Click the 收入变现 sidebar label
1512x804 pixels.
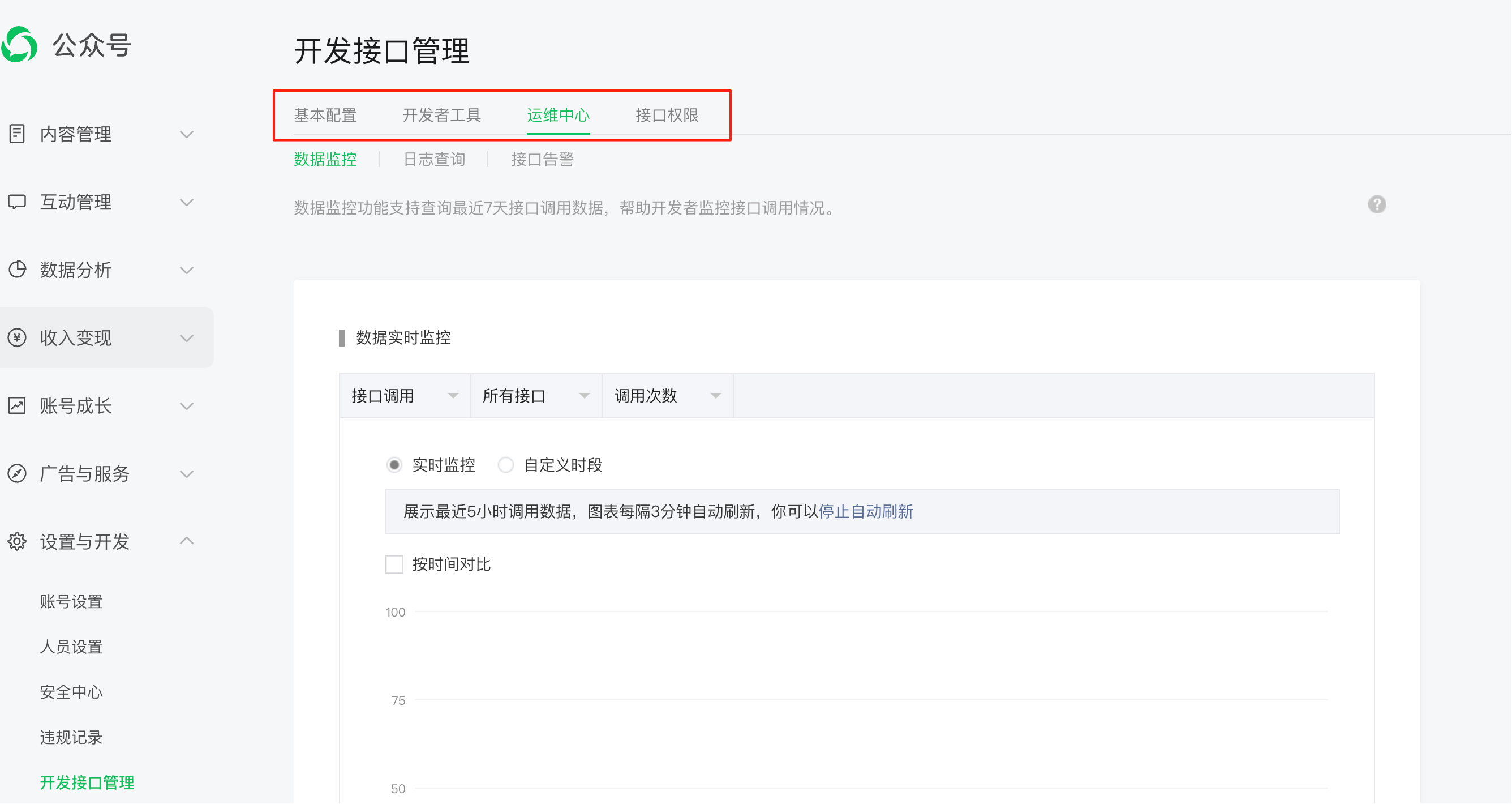(76, 338)
